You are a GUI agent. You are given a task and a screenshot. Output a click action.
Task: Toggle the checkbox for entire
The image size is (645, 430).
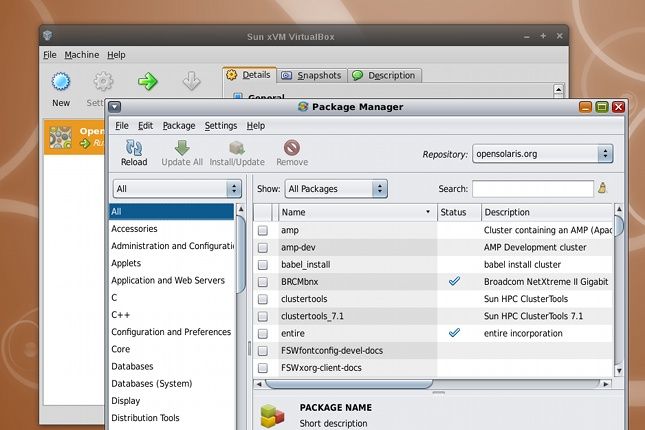(262, 333)
